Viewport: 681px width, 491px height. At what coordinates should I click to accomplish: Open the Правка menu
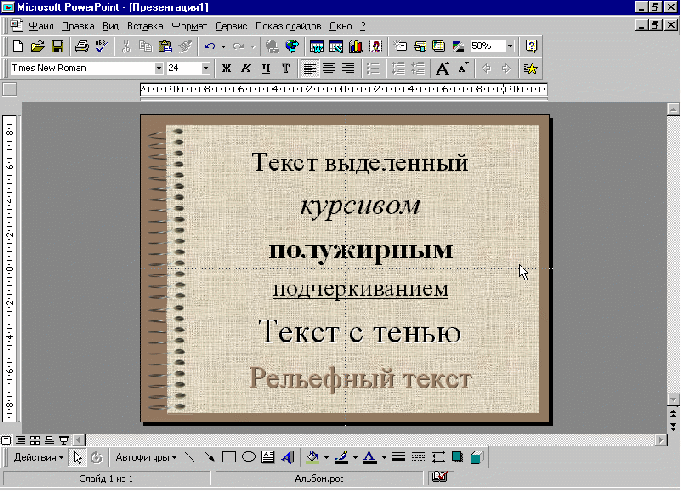point(78,26)
